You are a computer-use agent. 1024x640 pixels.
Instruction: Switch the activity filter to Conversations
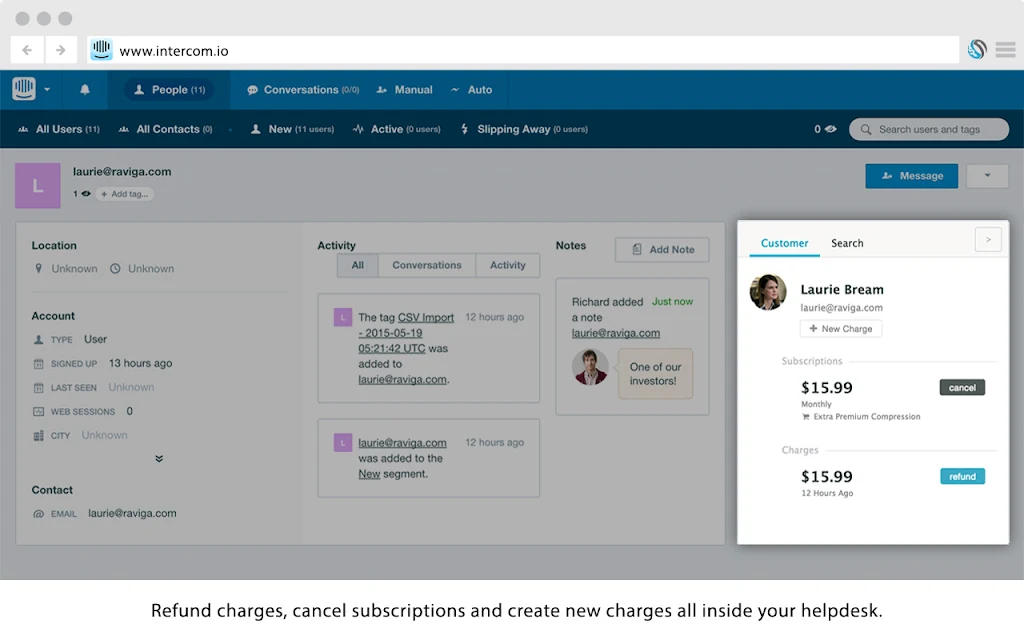tap(426, 265)
